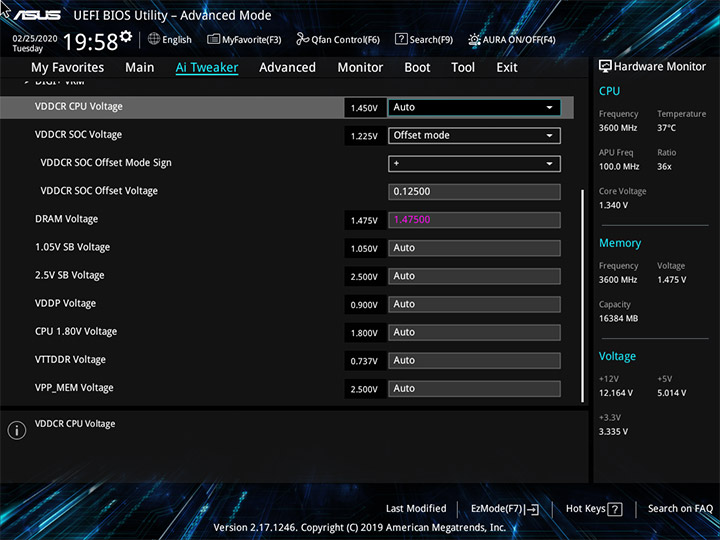Select the Ai Tweaker tab
This screenshot has height=540, width=720.
pyautogui.click(x=207, y=68)
